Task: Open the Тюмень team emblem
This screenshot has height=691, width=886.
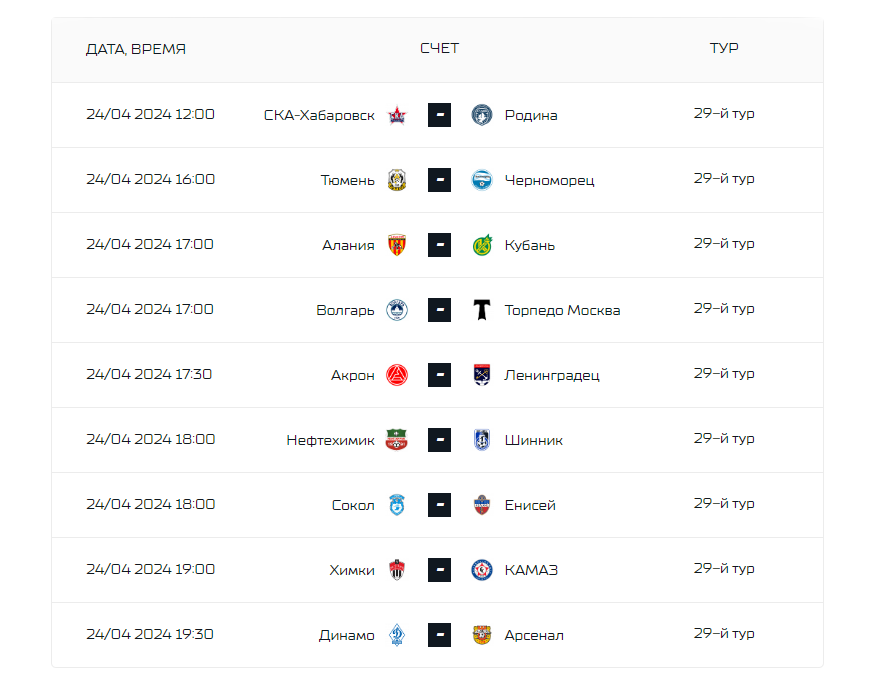Action: click(x=397, y=180)
